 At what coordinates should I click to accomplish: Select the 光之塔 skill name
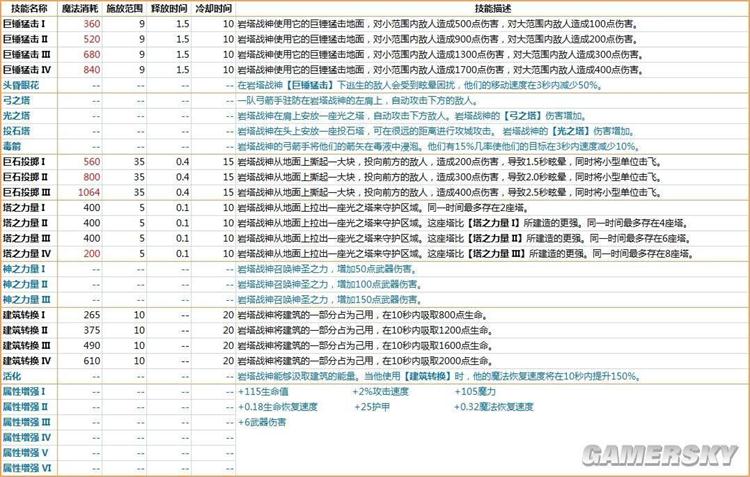click(15, 117)
